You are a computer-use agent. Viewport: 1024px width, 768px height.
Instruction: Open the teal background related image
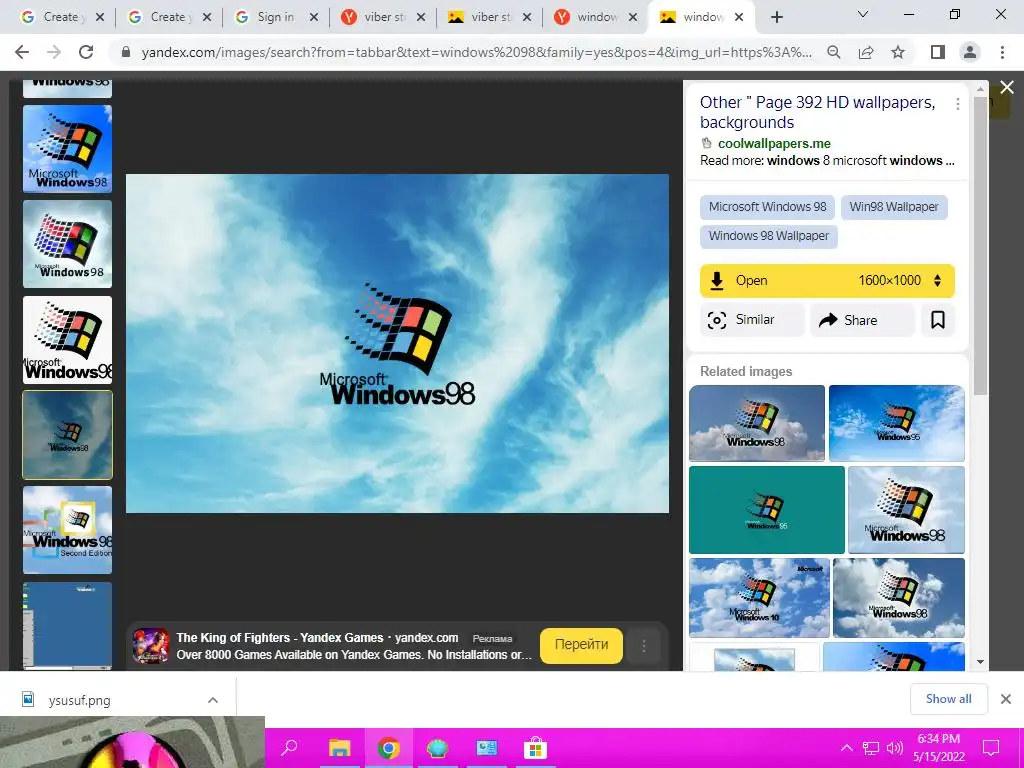click(767, 510)
